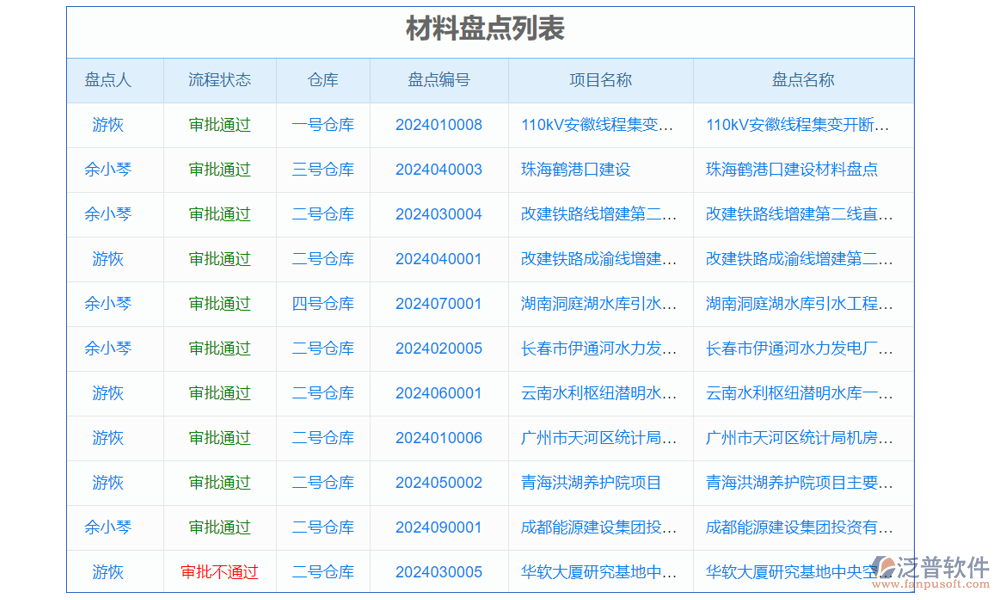Open inventory name 改建铁路成渝线增建第二…
This screenshot has width=1000, height=600.
tap(800, 259)
